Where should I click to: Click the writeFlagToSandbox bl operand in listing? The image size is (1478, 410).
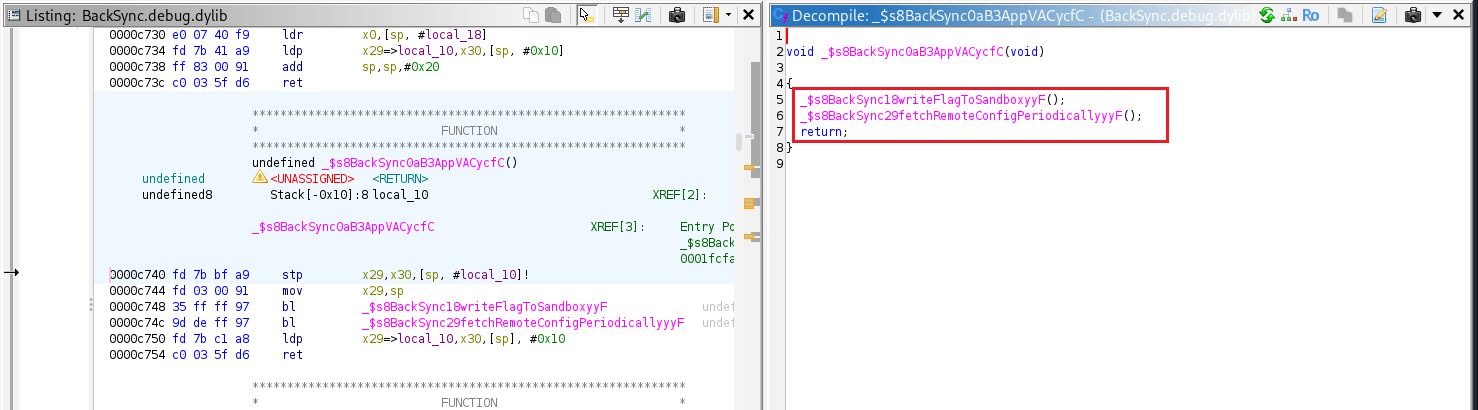click(485, 306)
